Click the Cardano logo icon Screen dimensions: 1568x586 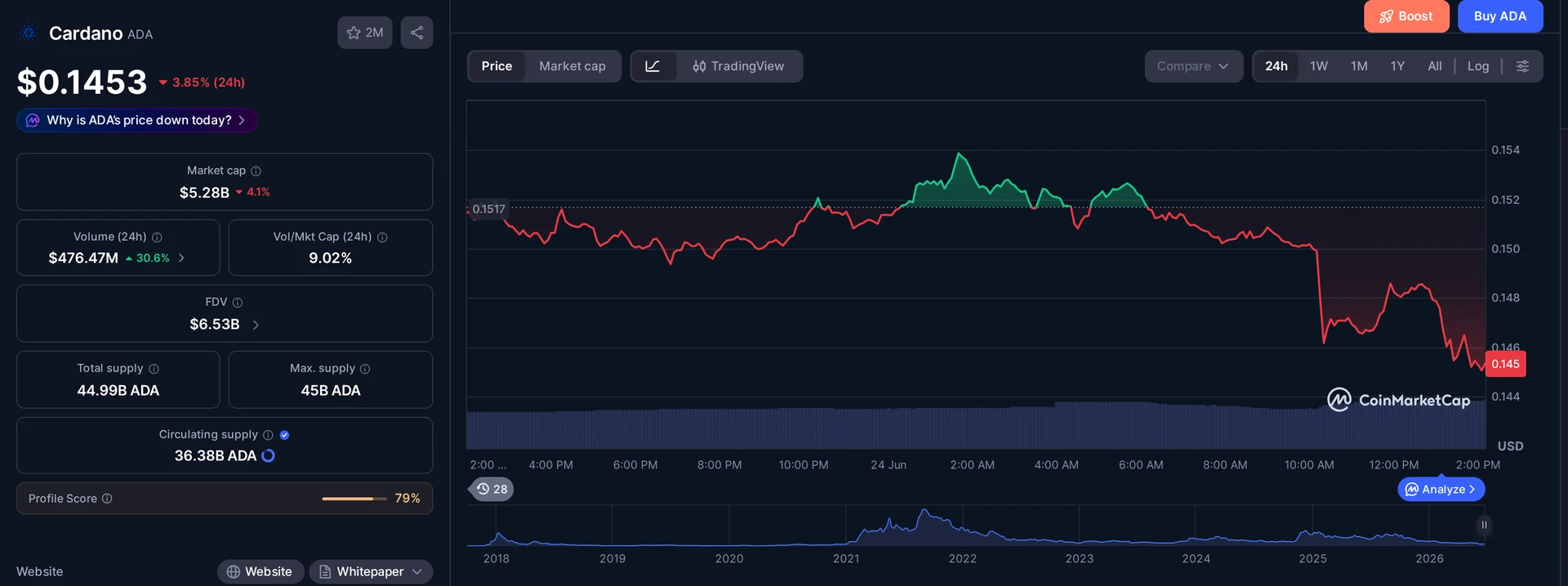point(29,33)
